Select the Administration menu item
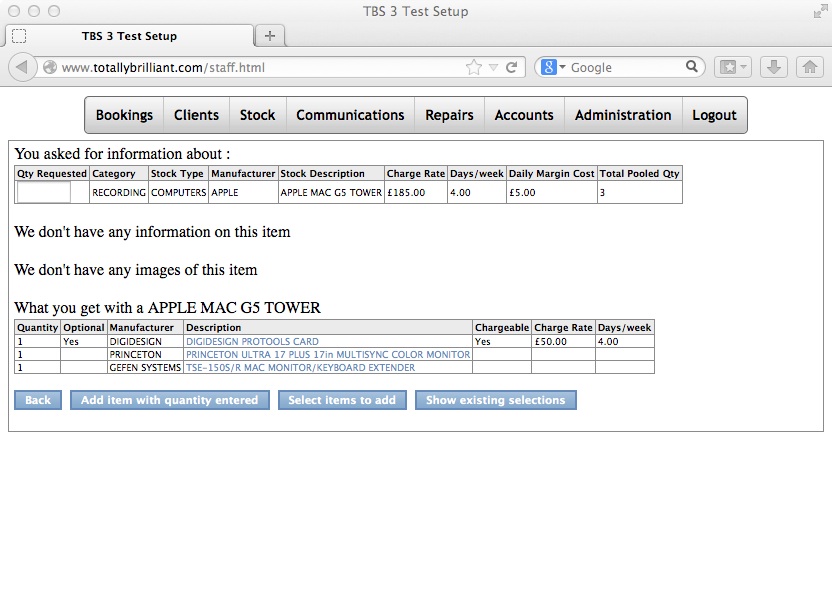832x595 pixels. pos(622,115)
